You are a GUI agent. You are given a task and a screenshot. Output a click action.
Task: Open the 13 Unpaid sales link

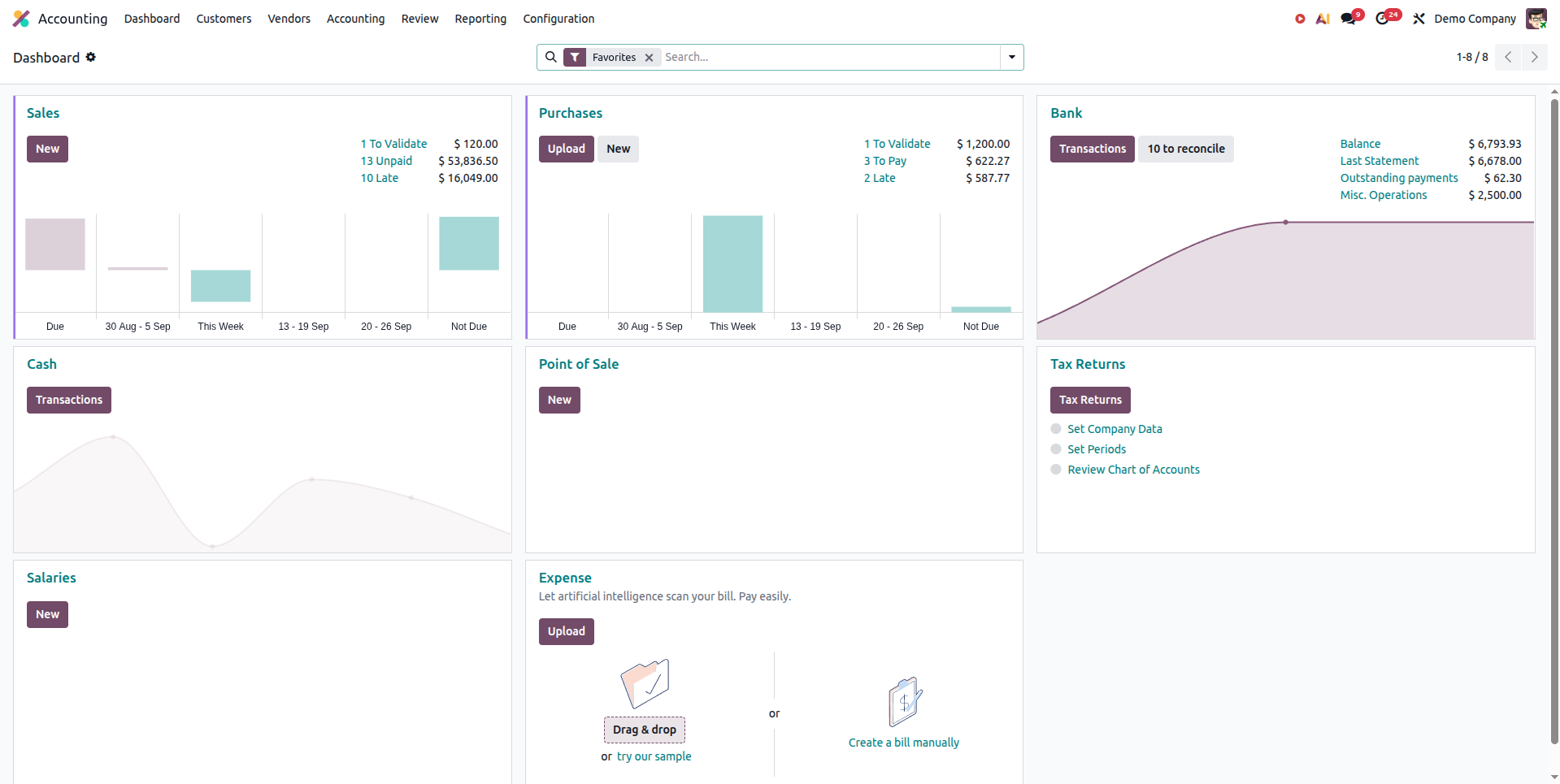tap(386, 161)
